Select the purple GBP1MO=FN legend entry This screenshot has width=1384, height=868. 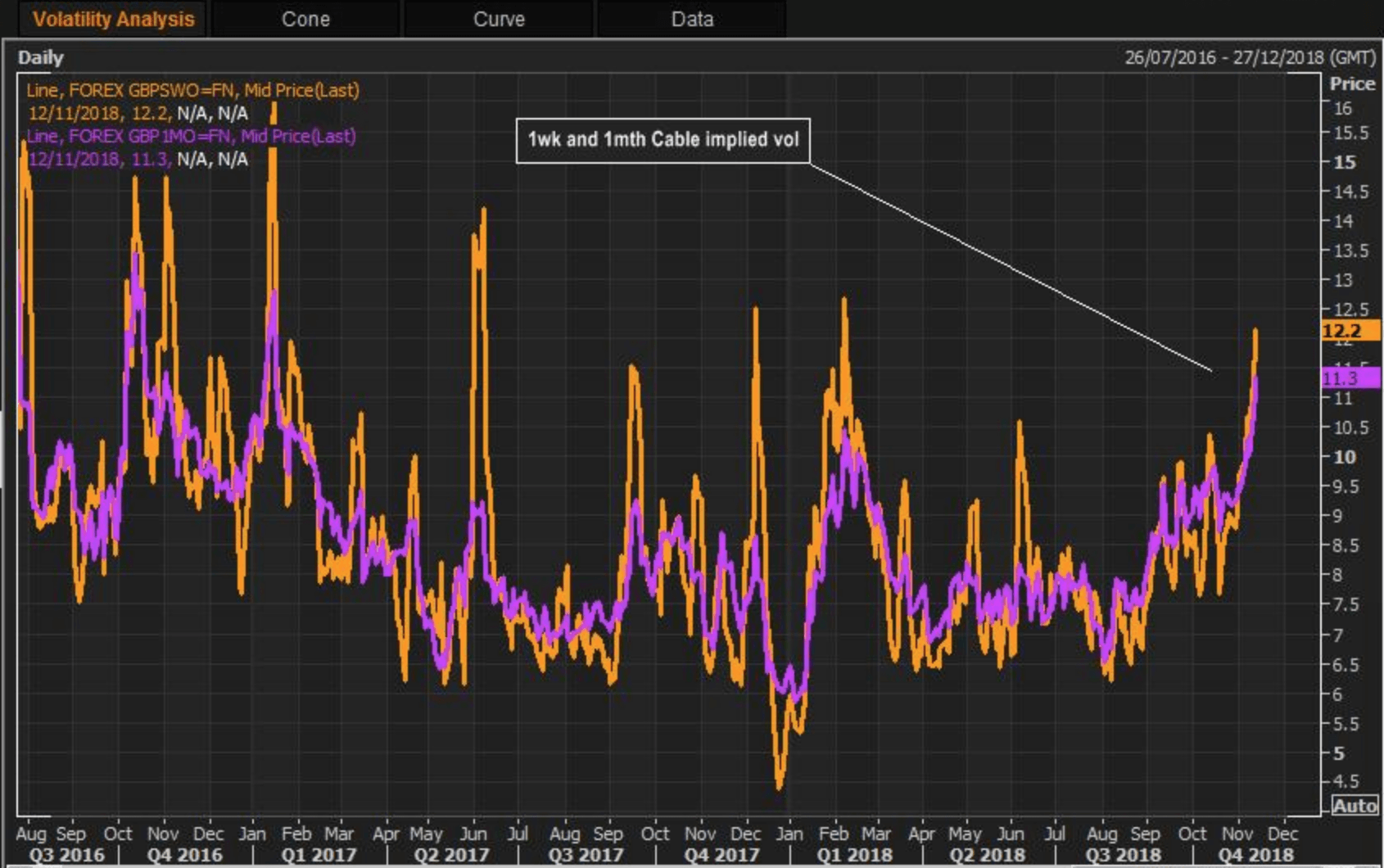pyautogui.click(x=191, y=136)
